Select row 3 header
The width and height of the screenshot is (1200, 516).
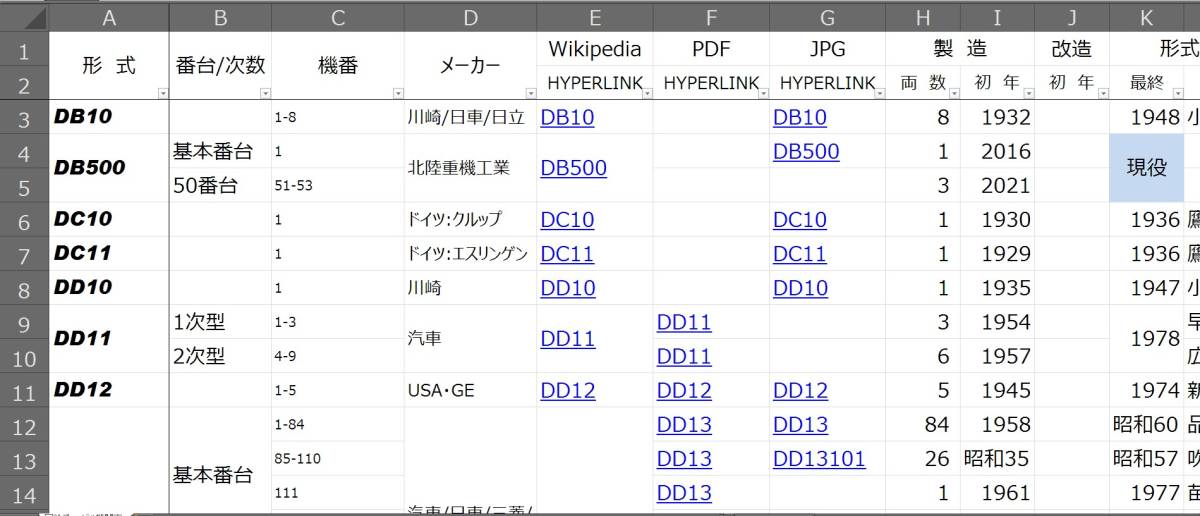coord(24,117)
